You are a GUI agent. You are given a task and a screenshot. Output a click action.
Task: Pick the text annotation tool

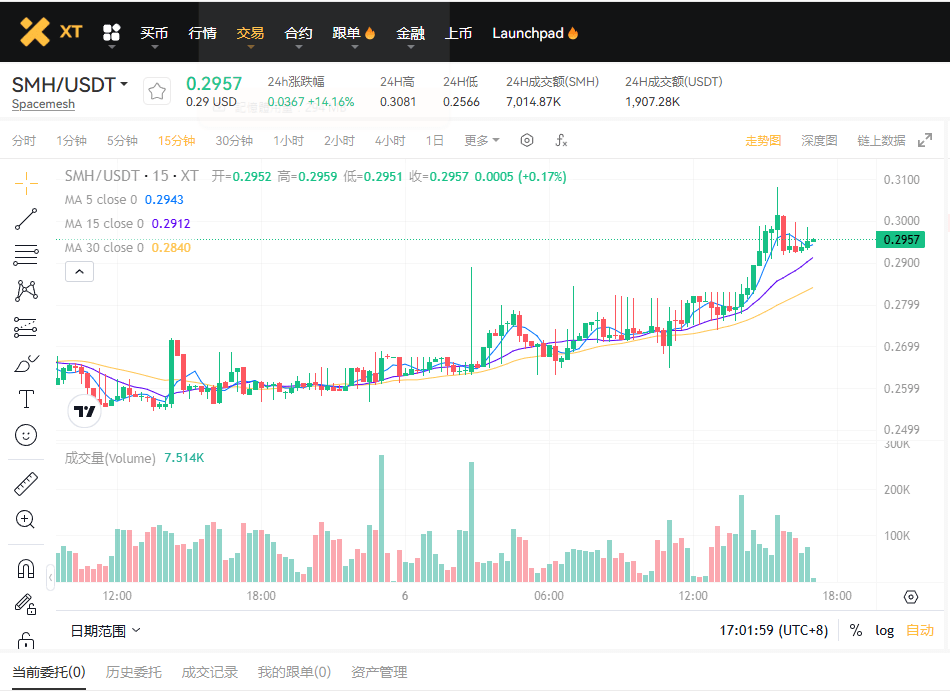pyautogui.click(x=26, y=399)
